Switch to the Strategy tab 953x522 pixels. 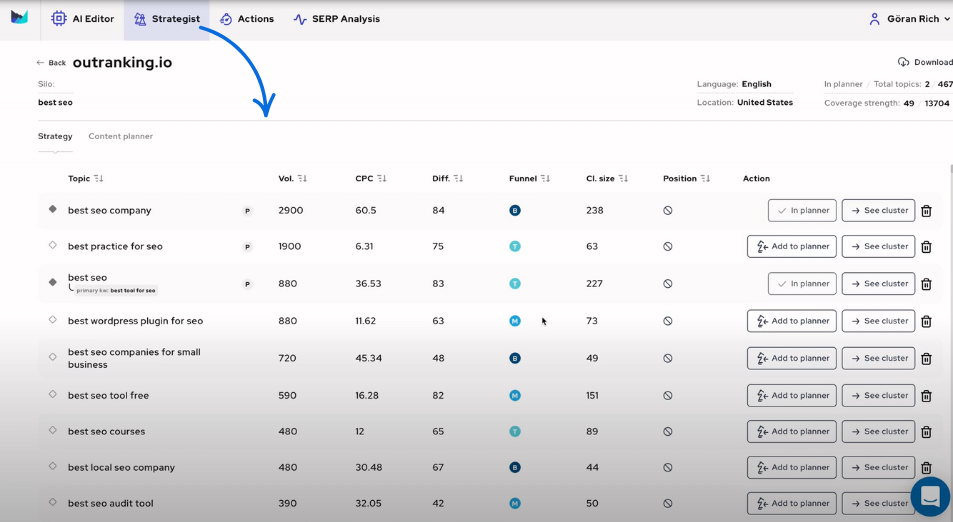[x=55, y=136]
